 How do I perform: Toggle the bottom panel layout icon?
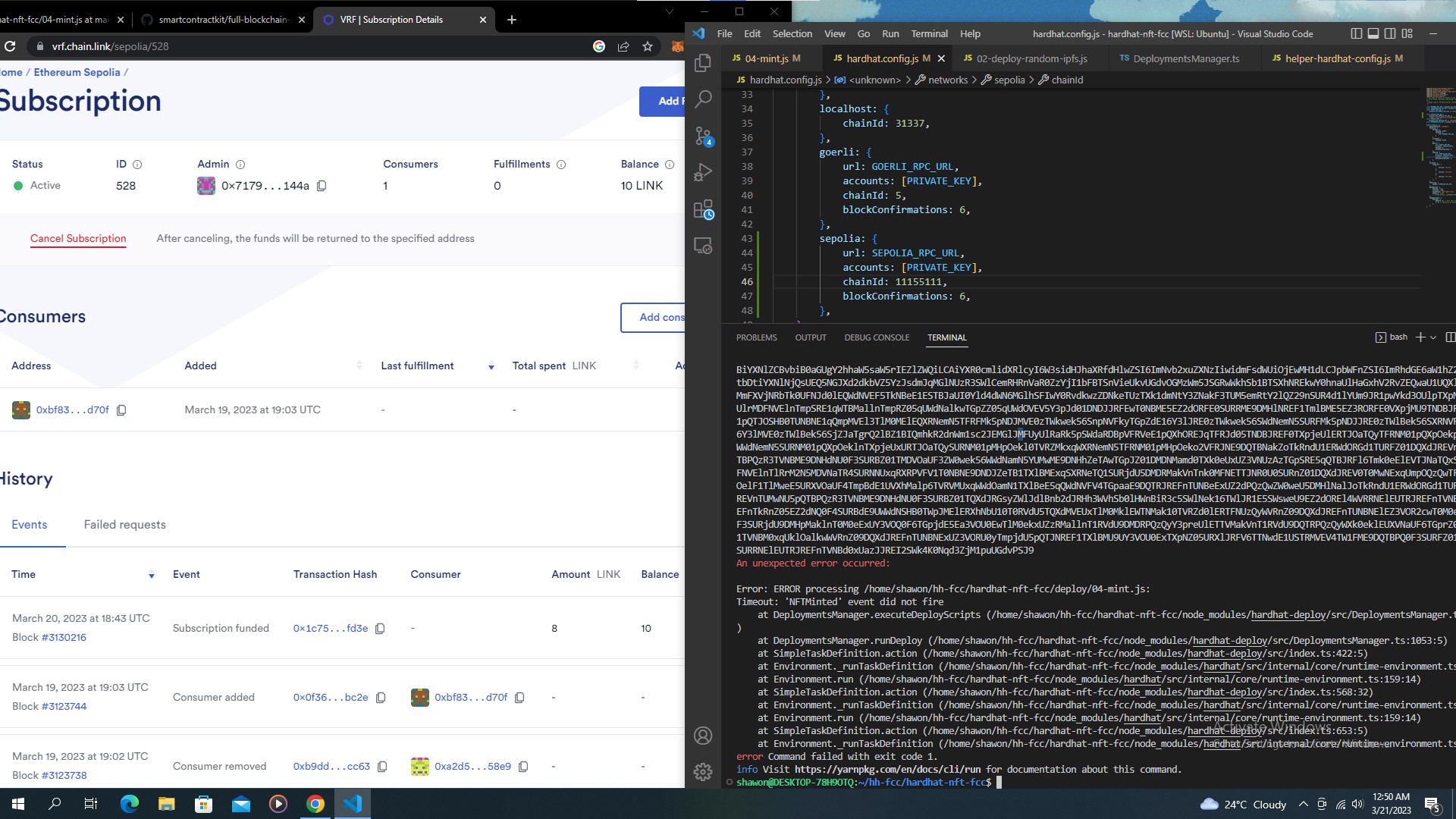(1373, 33)
